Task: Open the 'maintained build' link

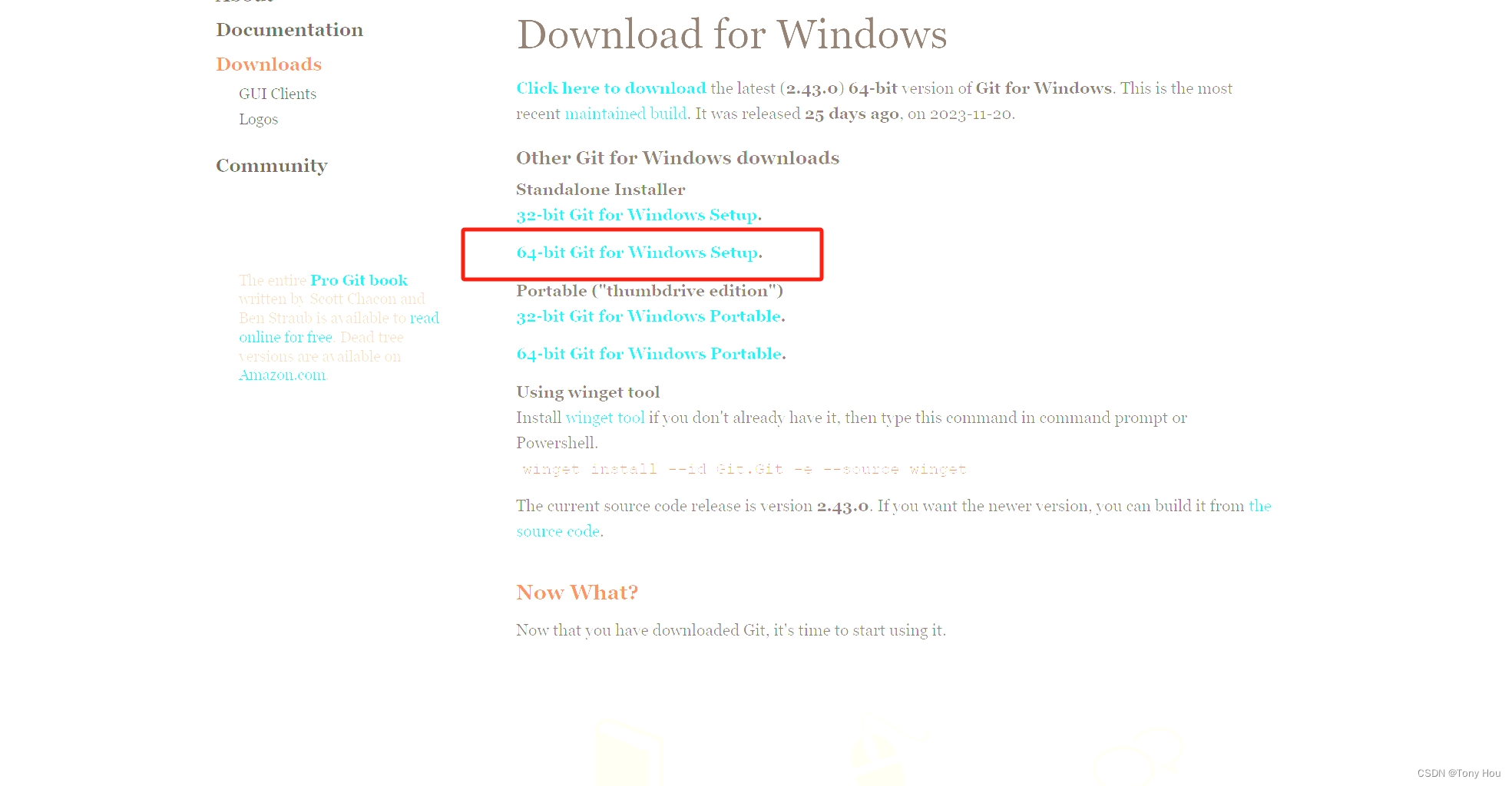Action: [x=626, y=114]
